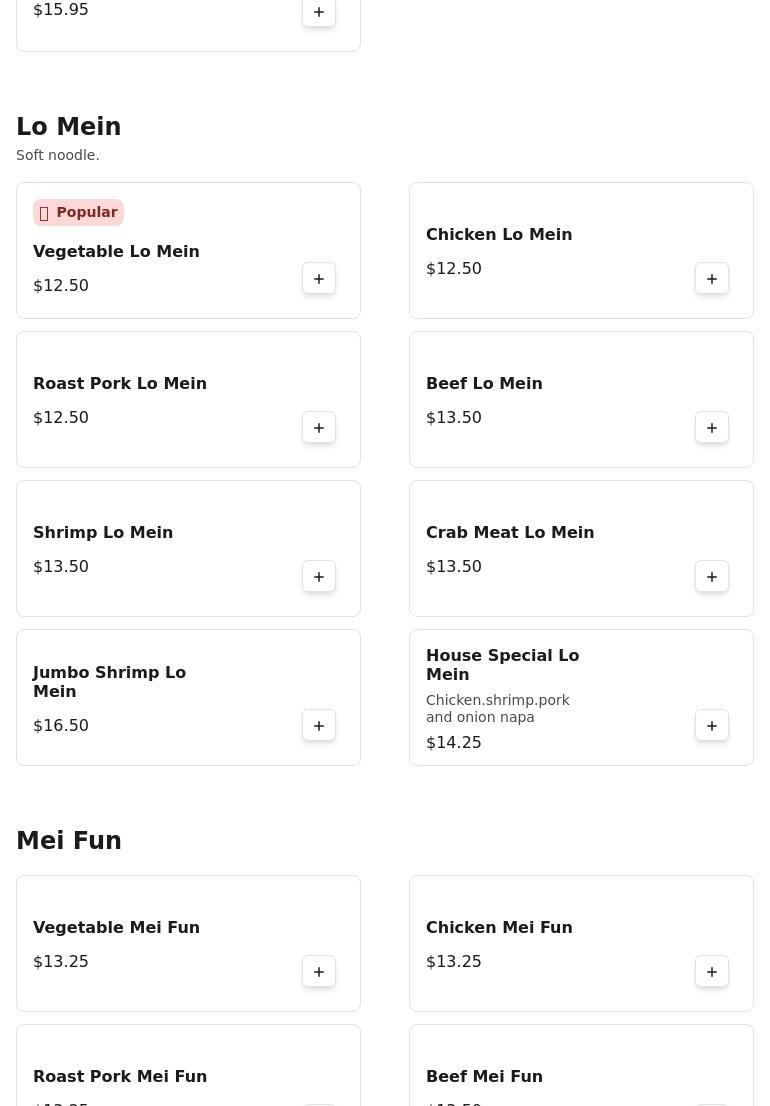View Jumbo Shrimp Lo Mein details
The width and height of the screenshot is (770, 1106).
click(x=109, y=682)
